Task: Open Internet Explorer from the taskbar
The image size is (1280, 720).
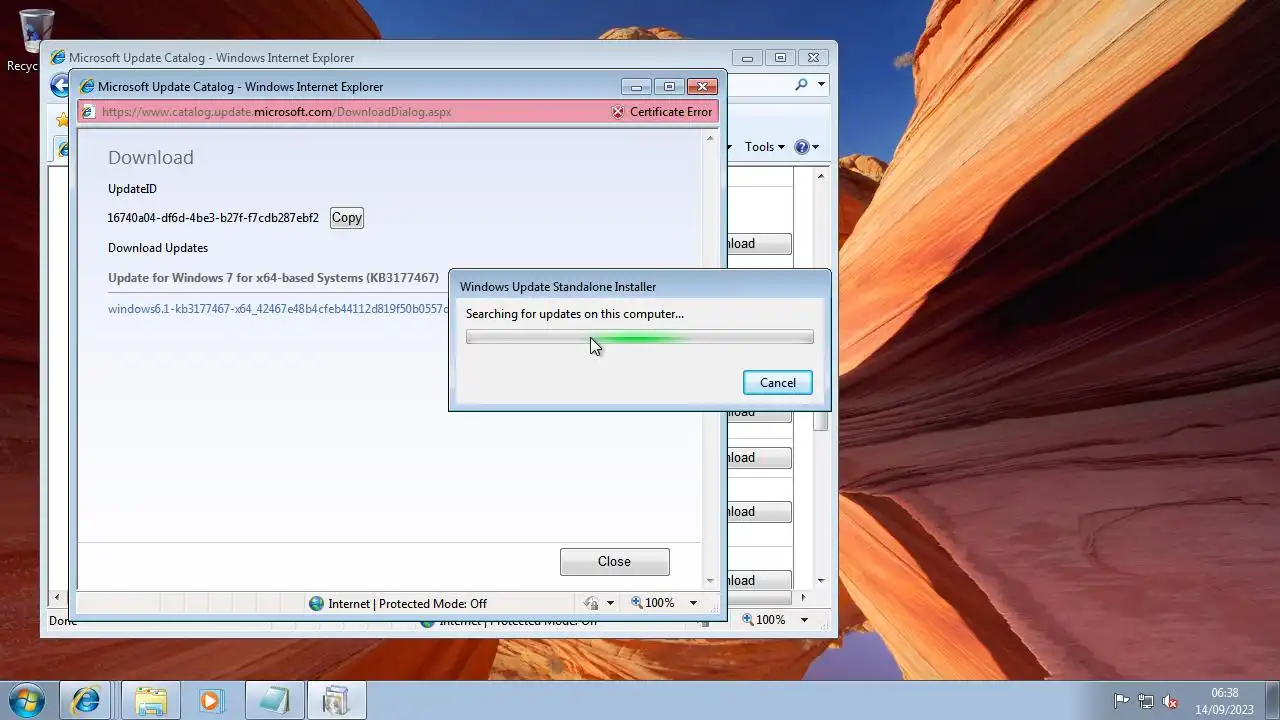Action: tap(85, 700)
